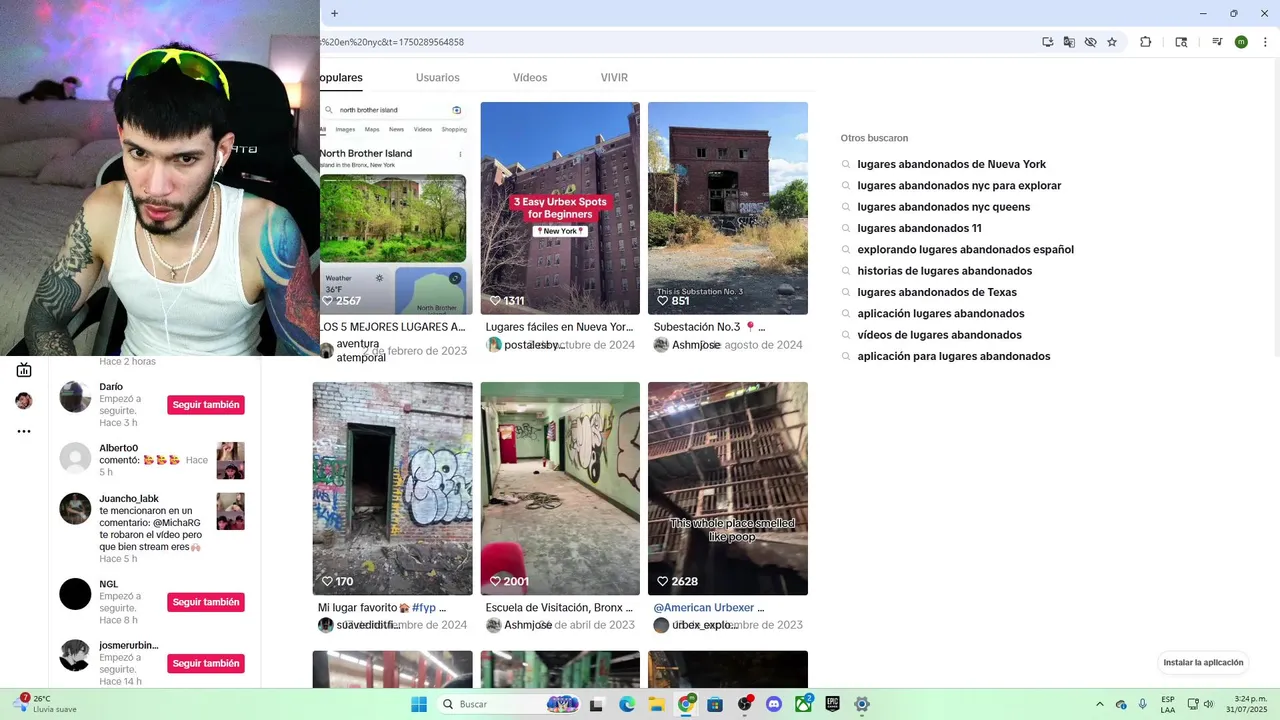Open the Chrome extensions puzzle icon

(1146, 42)
